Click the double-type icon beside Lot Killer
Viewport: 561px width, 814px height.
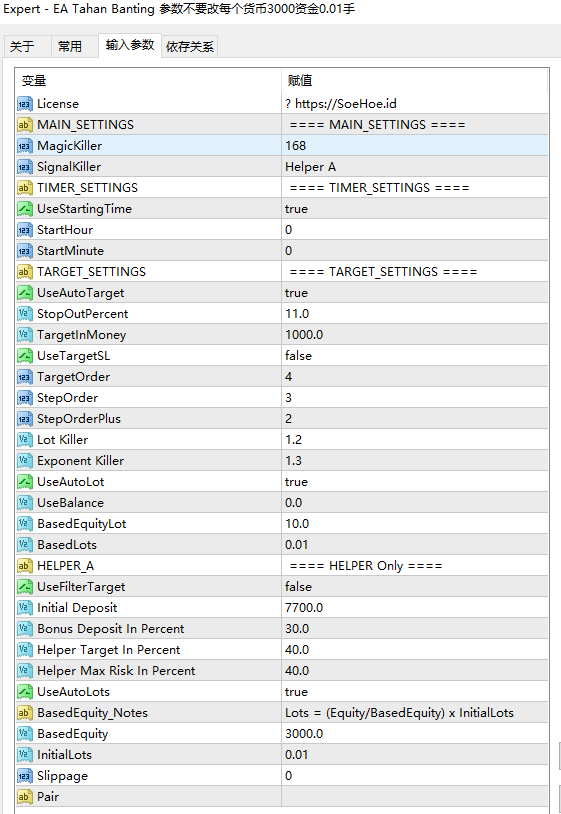tap(24, 440)
